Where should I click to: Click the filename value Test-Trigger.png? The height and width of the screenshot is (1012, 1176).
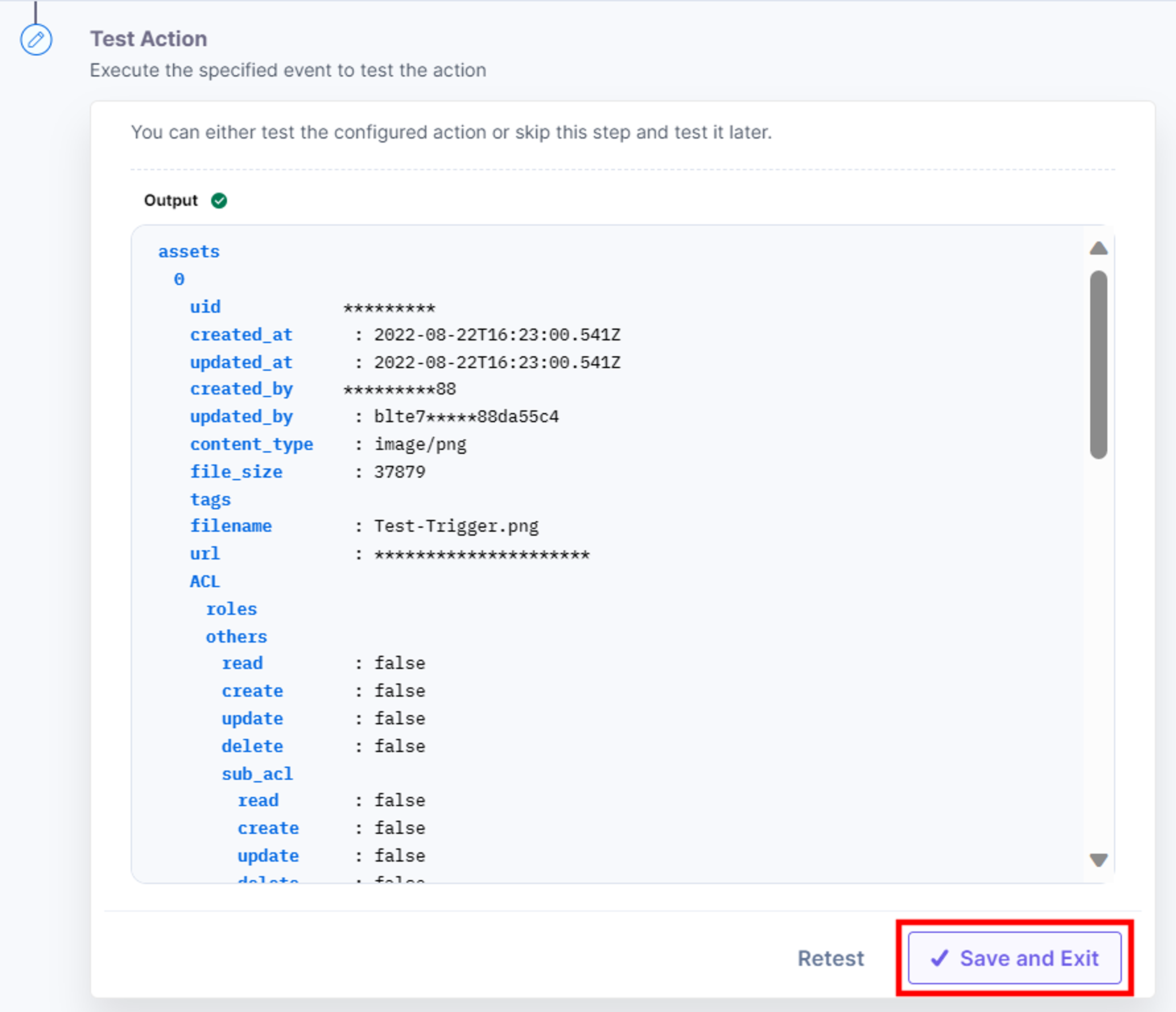click(456, 527)
